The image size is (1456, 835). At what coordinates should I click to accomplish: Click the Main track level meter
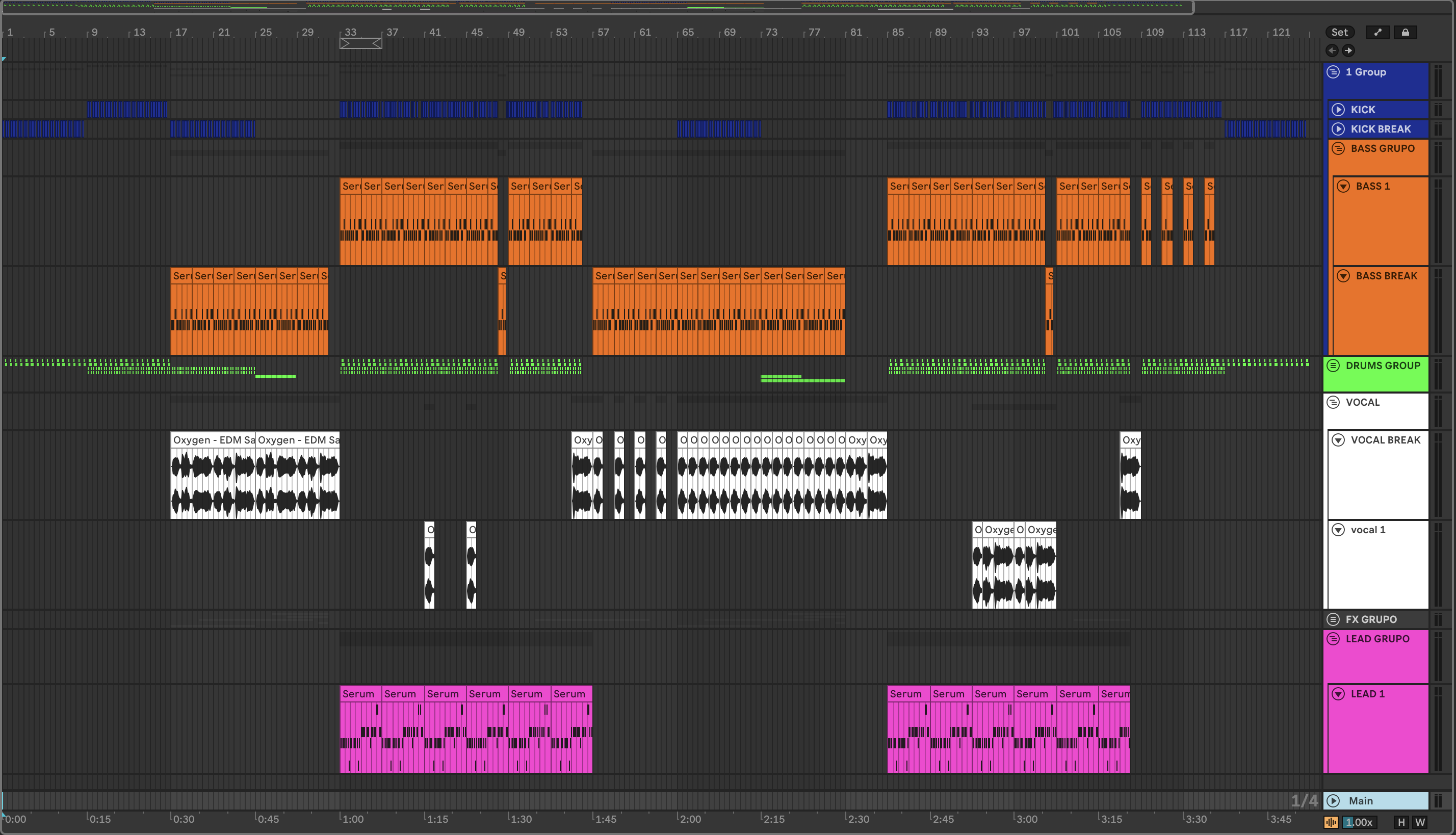pos(1438,800)
